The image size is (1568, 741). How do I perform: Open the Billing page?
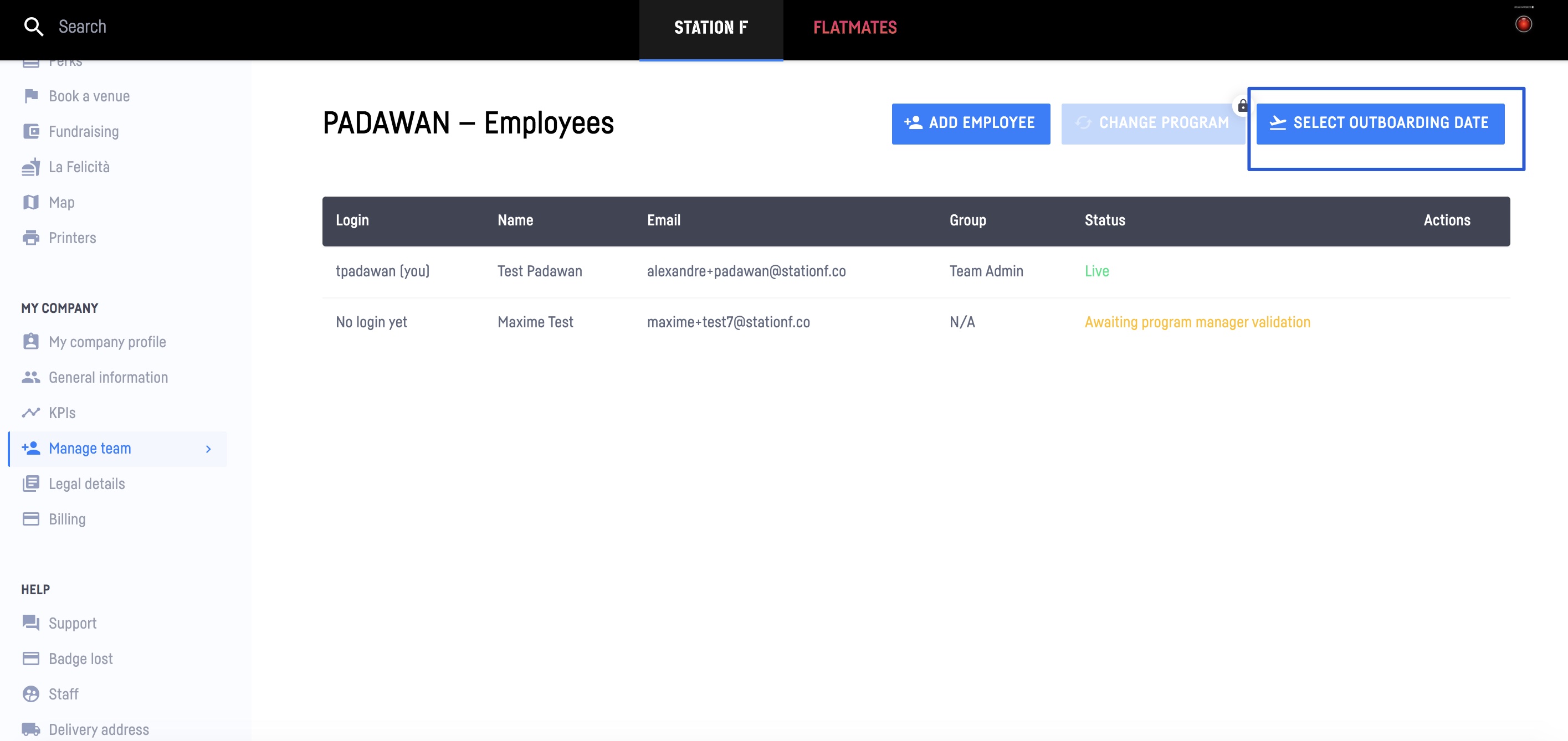(x=67, y=519)
